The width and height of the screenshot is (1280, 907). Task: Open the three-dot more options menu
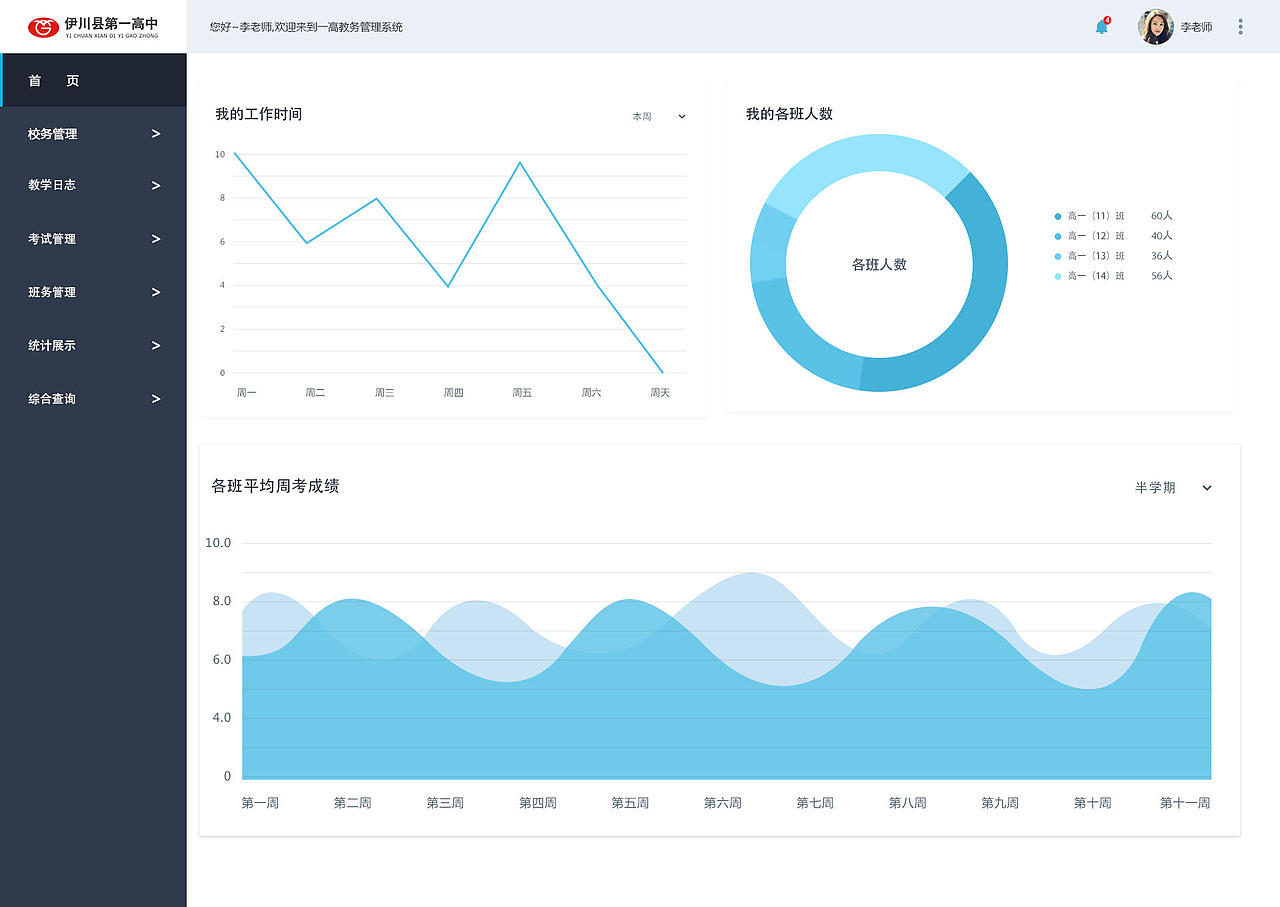[1240, 27]
